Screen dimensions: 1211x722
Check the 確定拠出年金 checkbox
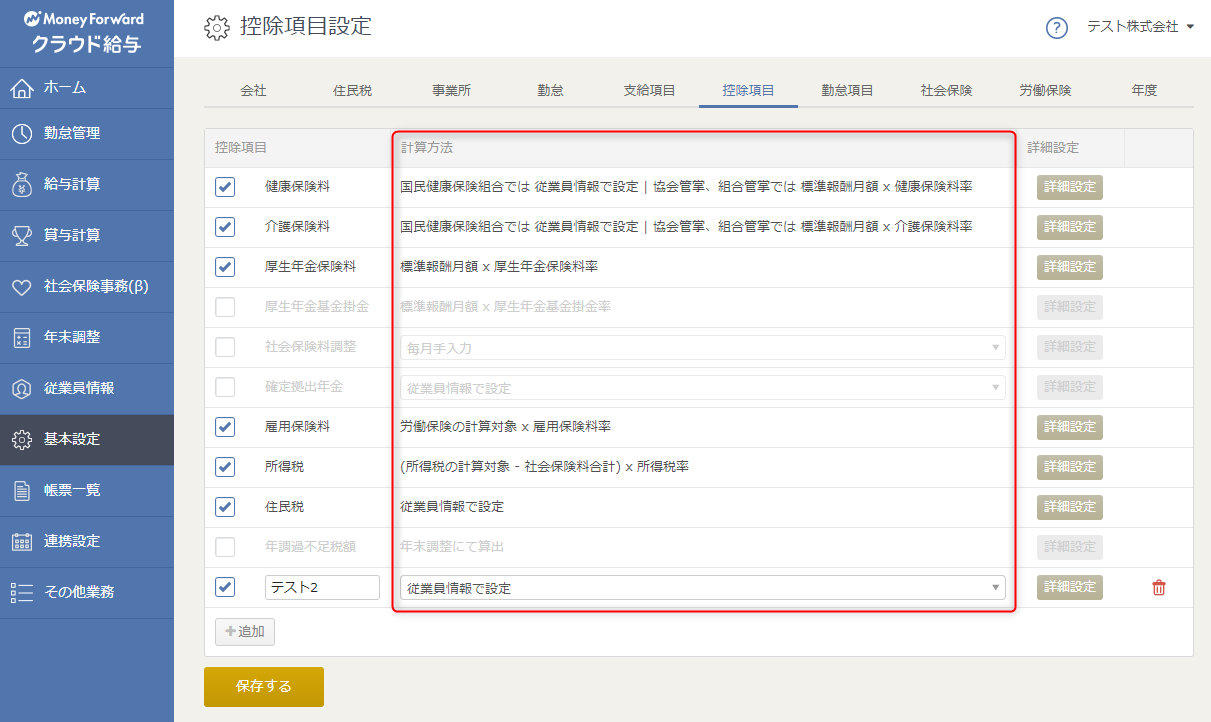tap(225, 387)
